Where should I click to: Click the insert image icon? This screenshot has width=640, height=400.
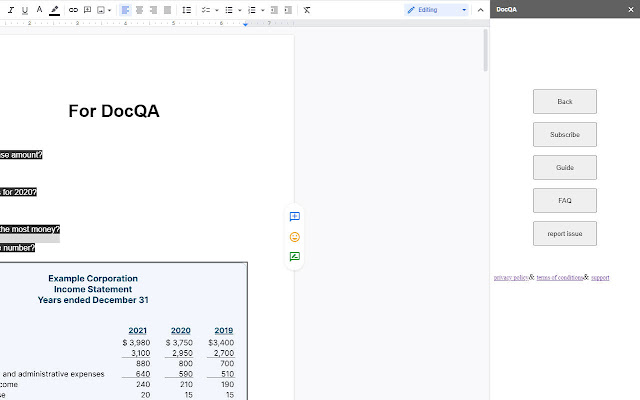click(x=101, y=10)
